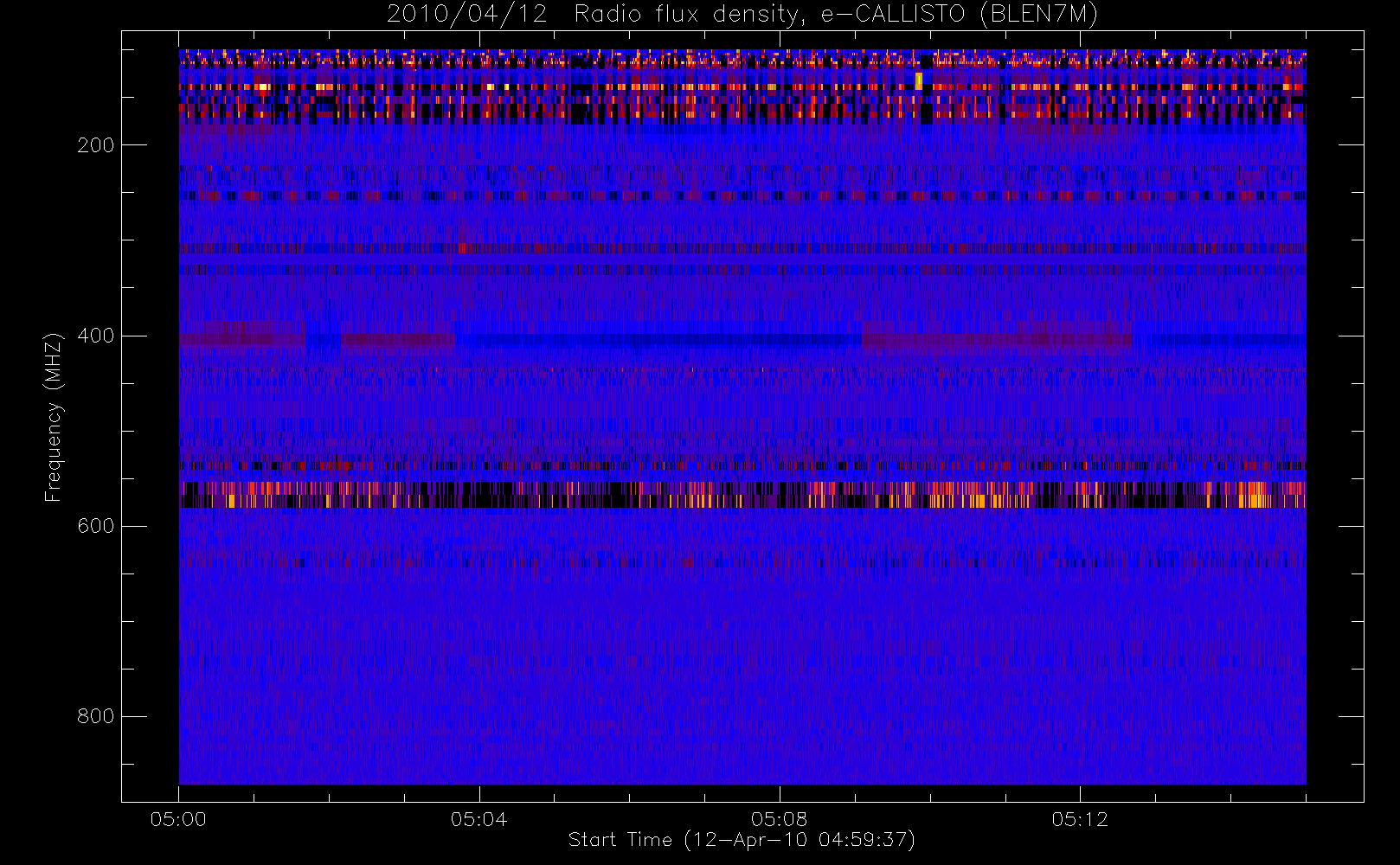This screenshot has height=865, width=1400.
Task: Select the 200 frequency tick label
Action: tap(95, 145)
